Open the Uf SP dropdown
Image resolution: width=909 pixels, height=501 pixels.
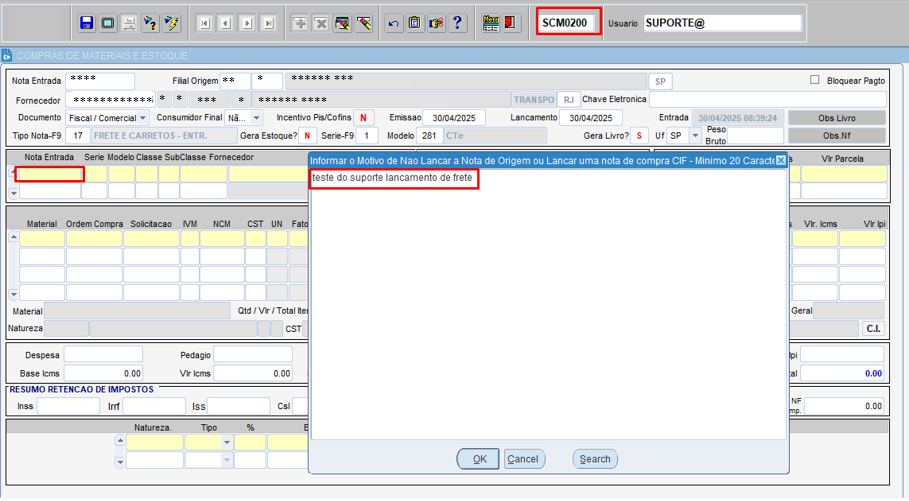point(696,136)
